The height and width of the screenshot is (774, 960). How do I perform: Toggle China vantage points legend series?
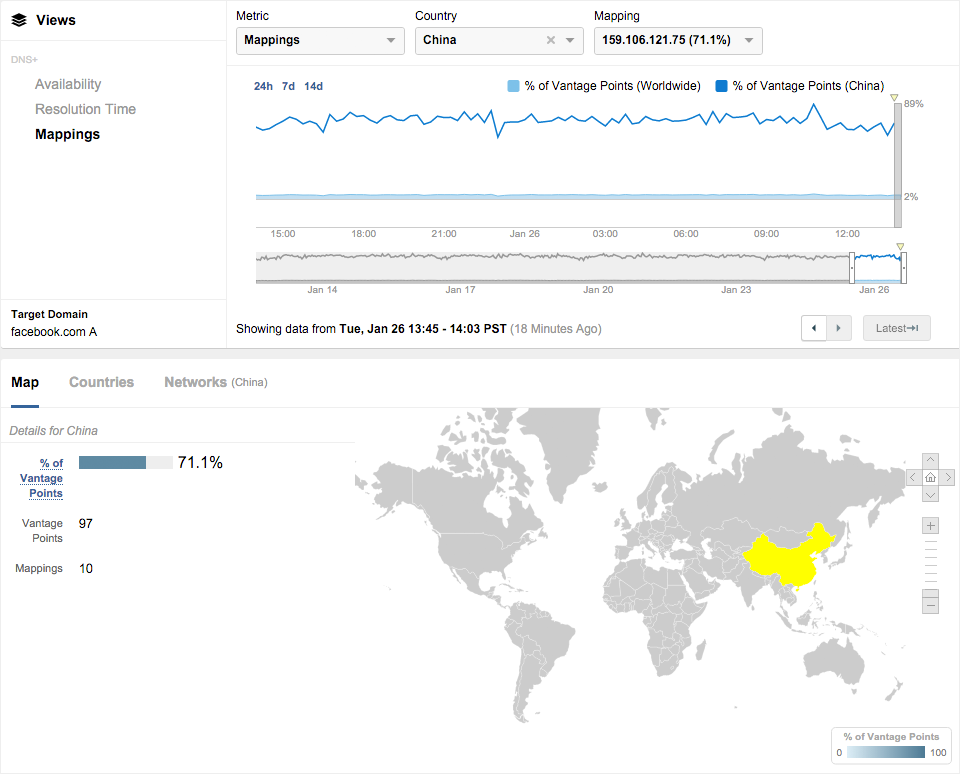[x=800, y=86]
